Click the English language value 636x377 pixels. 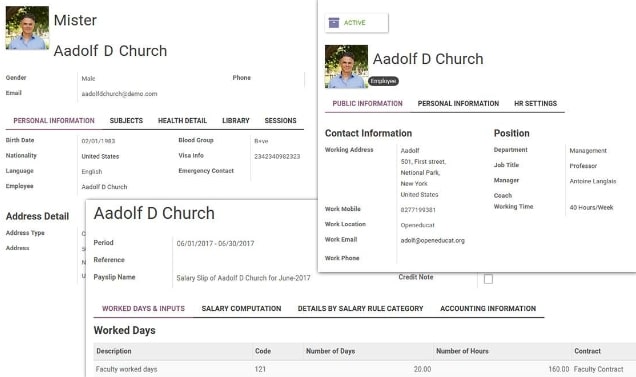click(92, 172)
